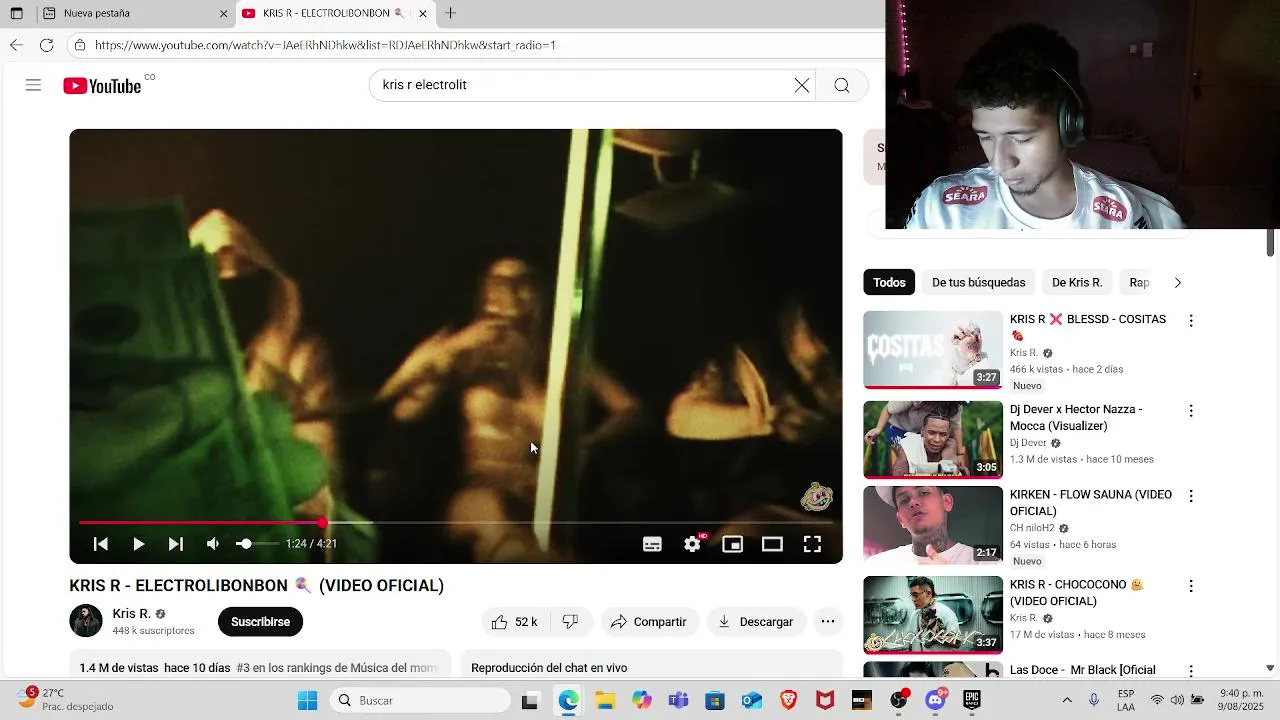Clear the search box text
This screenshot has width=1280, height=720.
(x=802, y=85)
